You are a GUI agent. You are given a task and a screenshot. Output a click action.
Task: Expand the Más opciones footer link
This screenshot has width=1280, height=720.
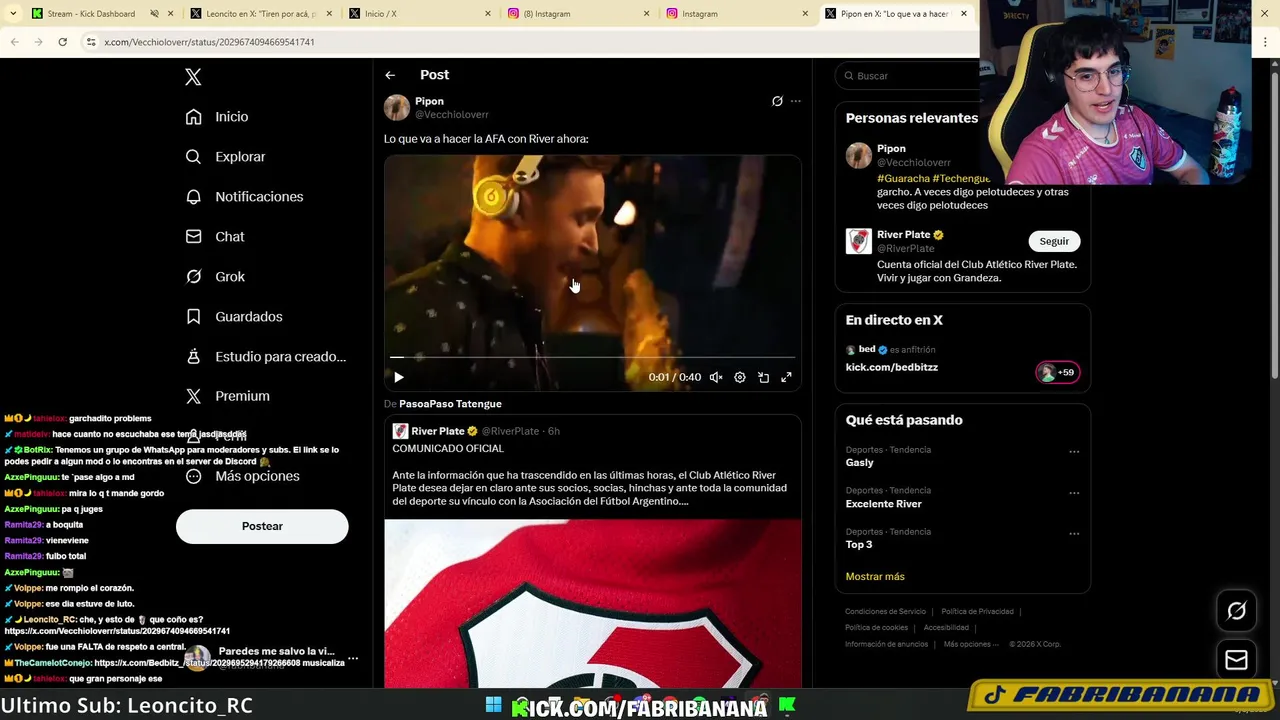tap(970, 644)
